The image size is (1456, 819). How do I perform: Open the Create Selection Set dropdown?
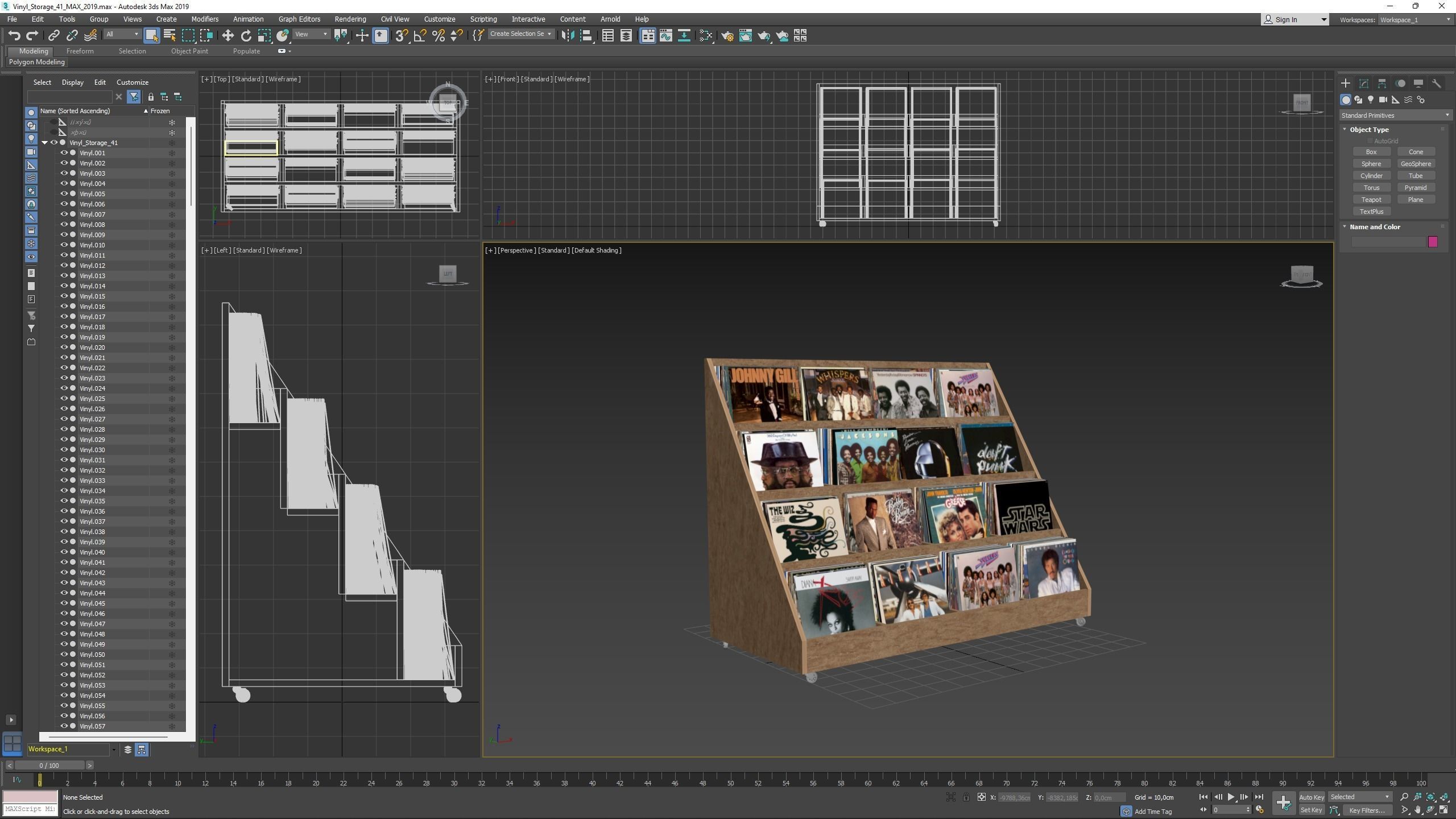[x=520, y=34]
